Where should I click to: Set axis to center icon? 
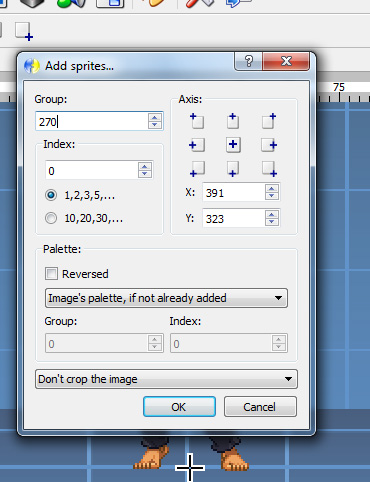point(233,145)
